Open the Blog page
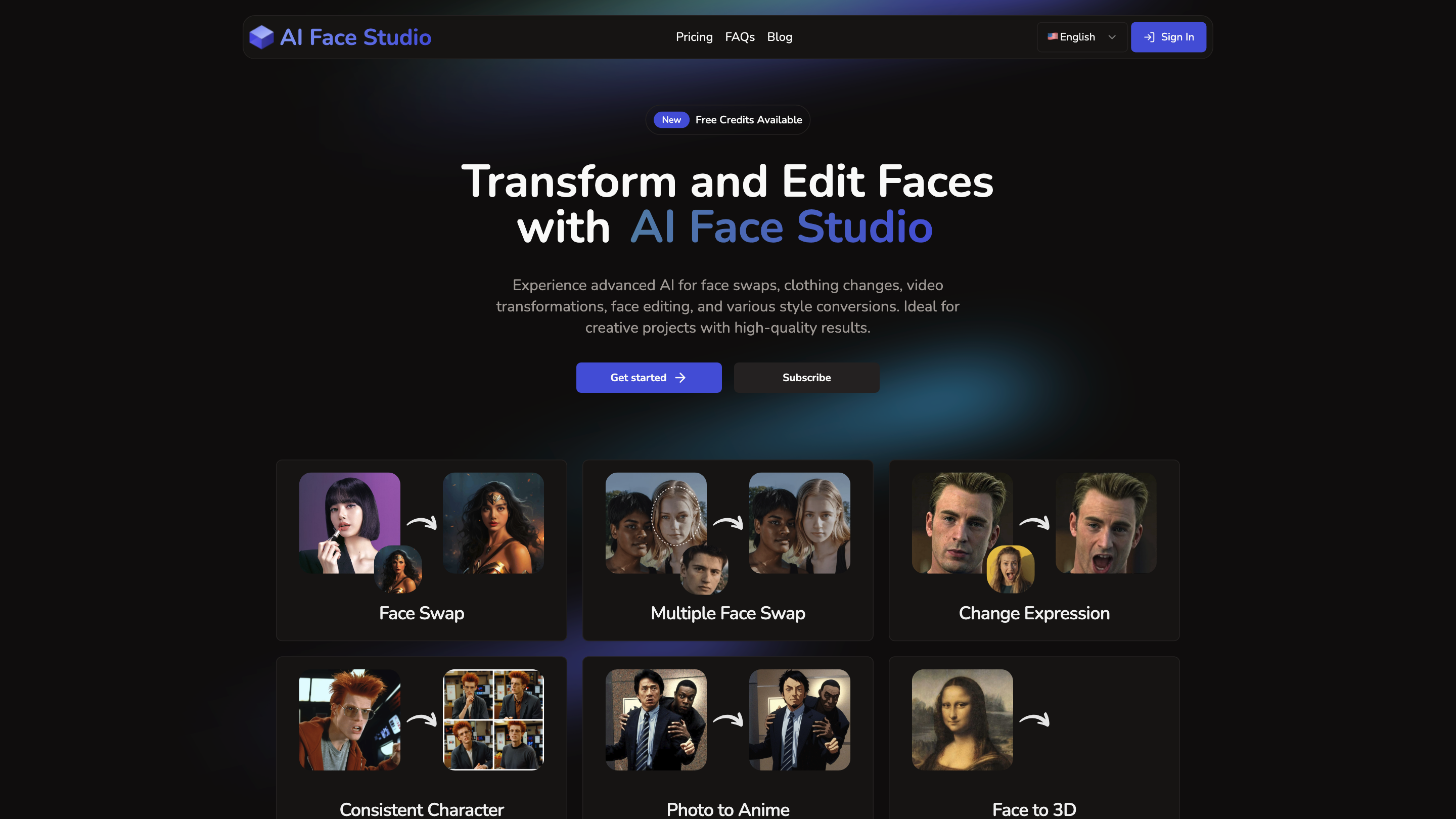 point(780,37)
